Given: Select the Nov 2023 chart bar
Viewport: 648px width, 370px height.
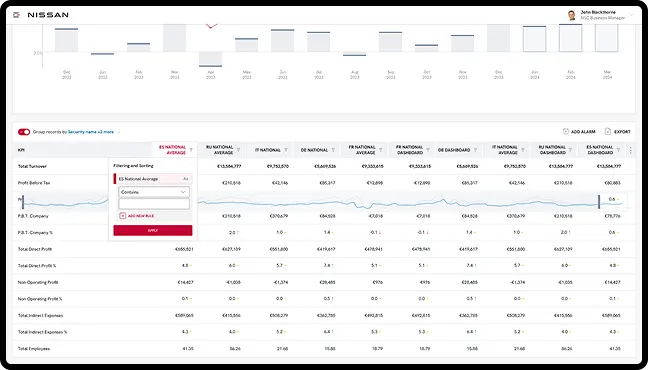Looking at the screenshot, I should [462, 43].
